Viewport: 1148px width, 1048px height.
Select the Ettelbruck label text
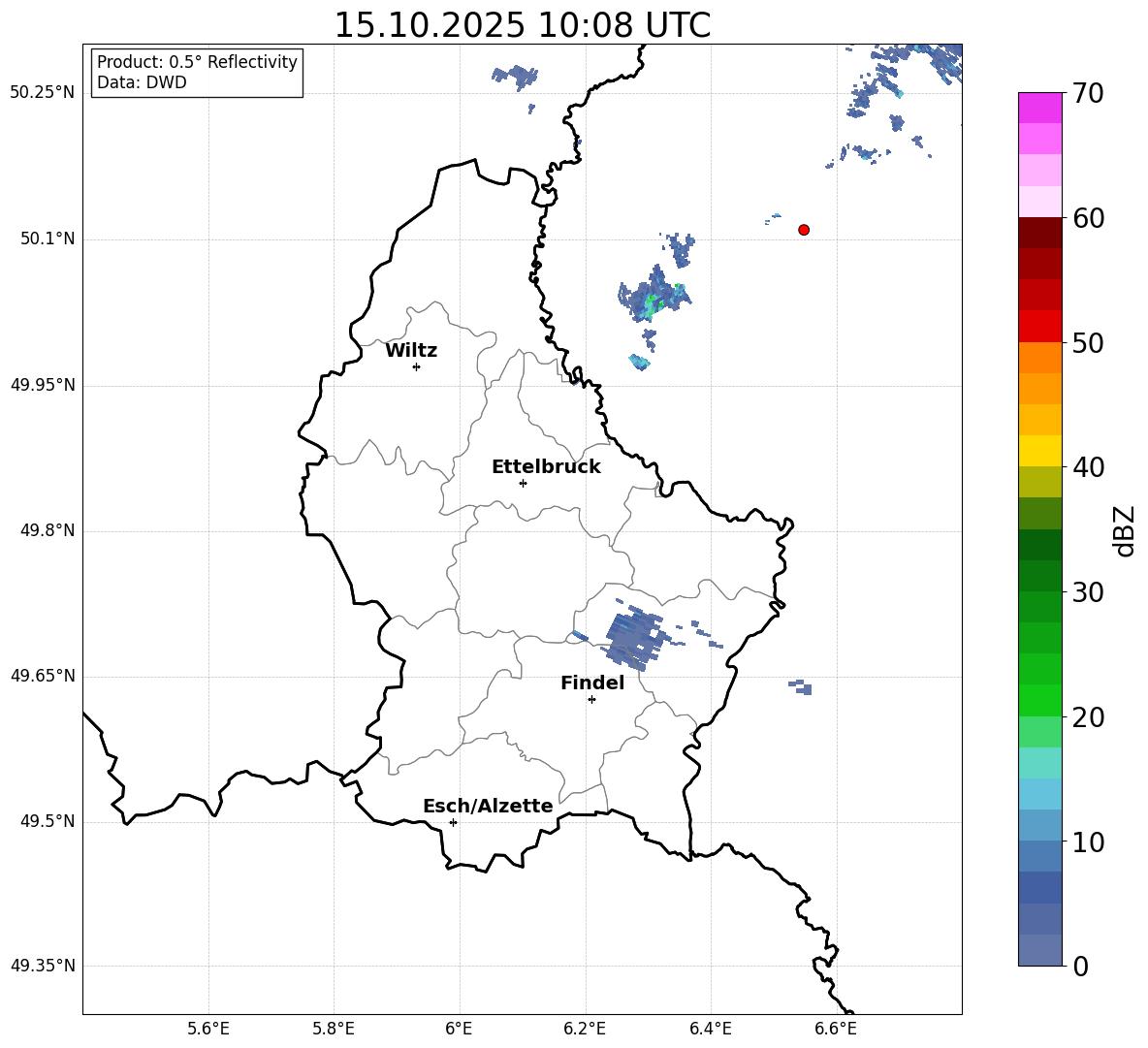[x=546, y=467]
